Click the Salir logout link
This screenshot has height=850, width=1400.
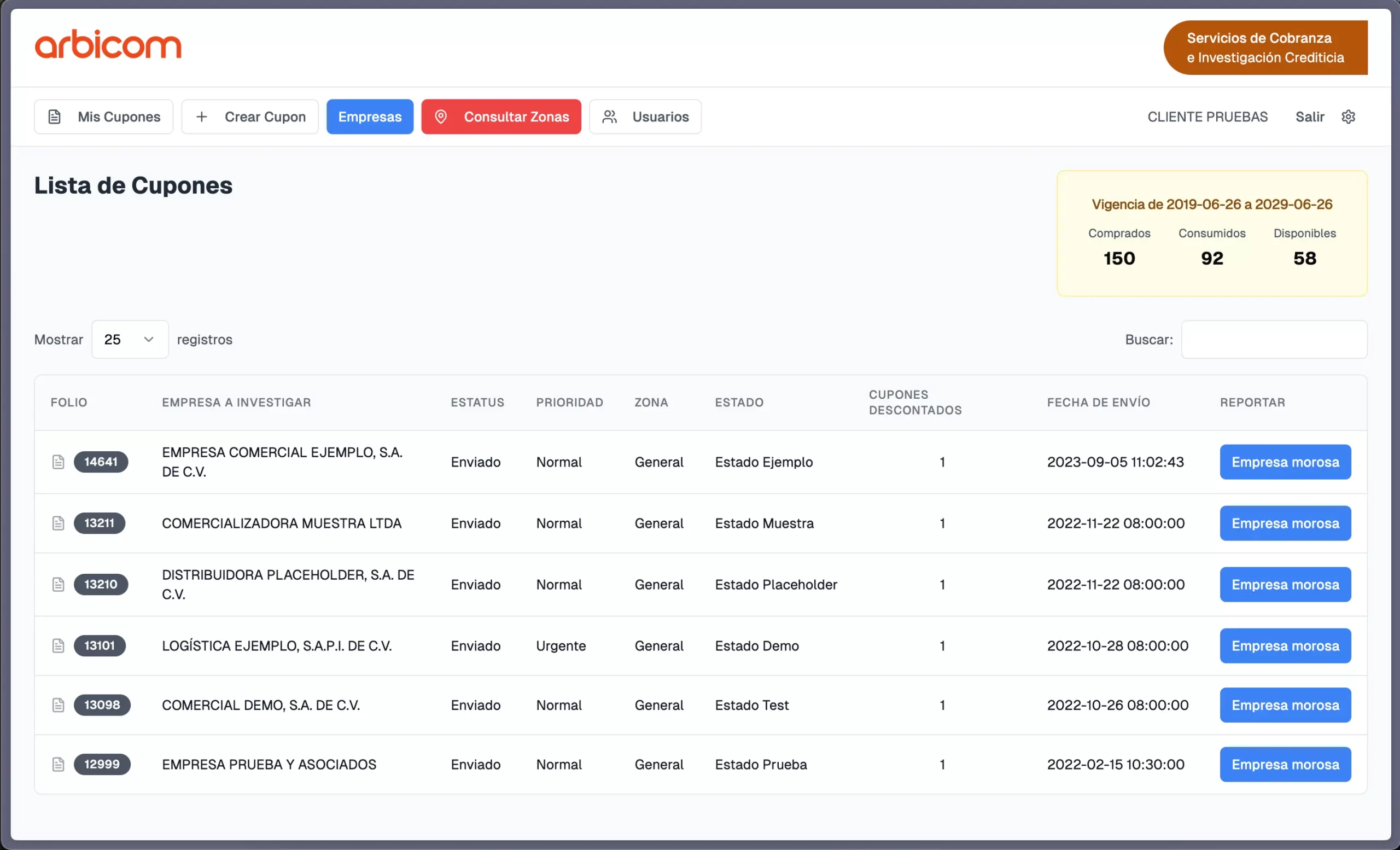(1309, 117)
